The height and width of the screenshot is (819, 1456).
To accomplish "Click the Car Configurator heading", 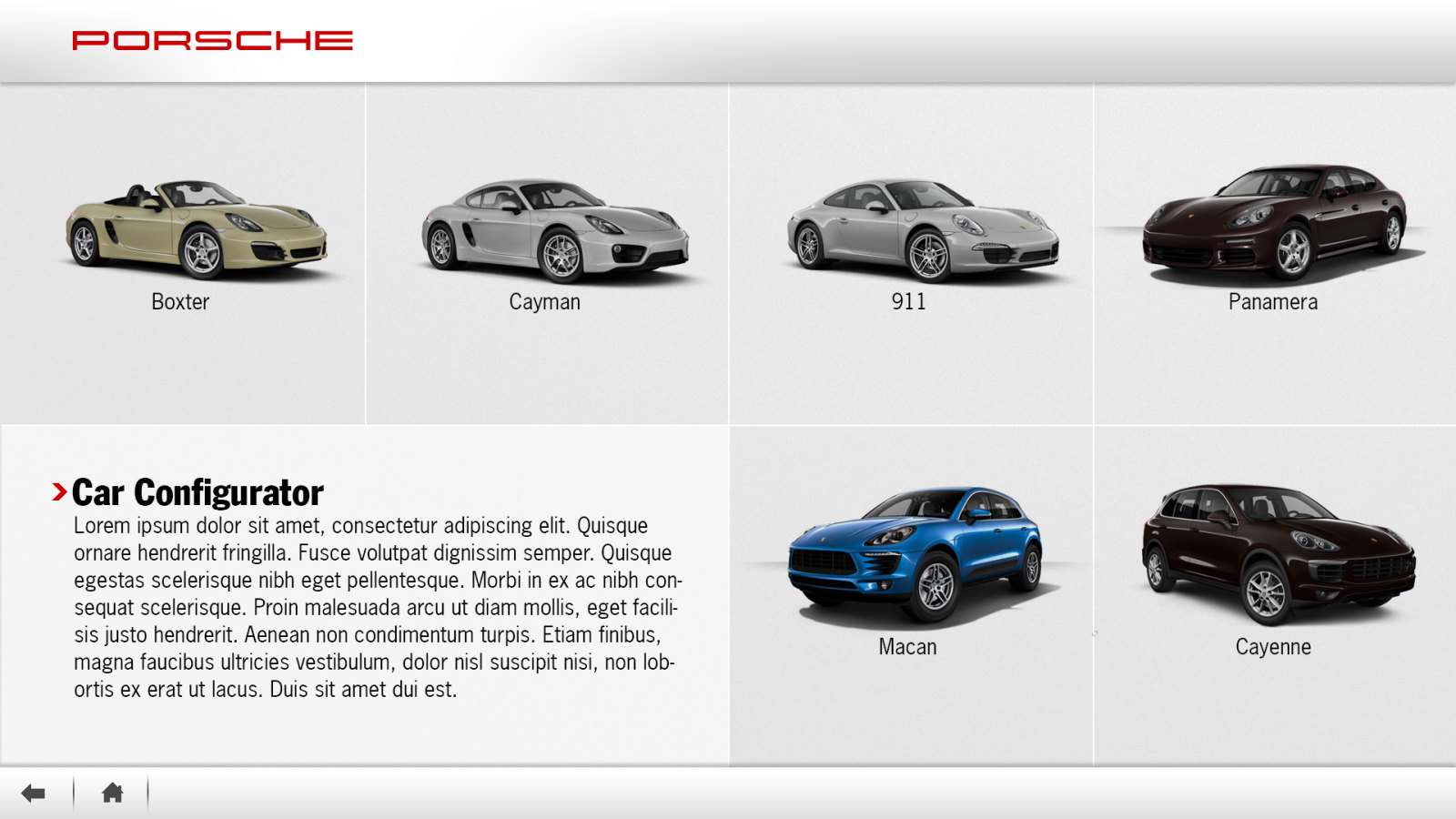I will coord(197,492).
